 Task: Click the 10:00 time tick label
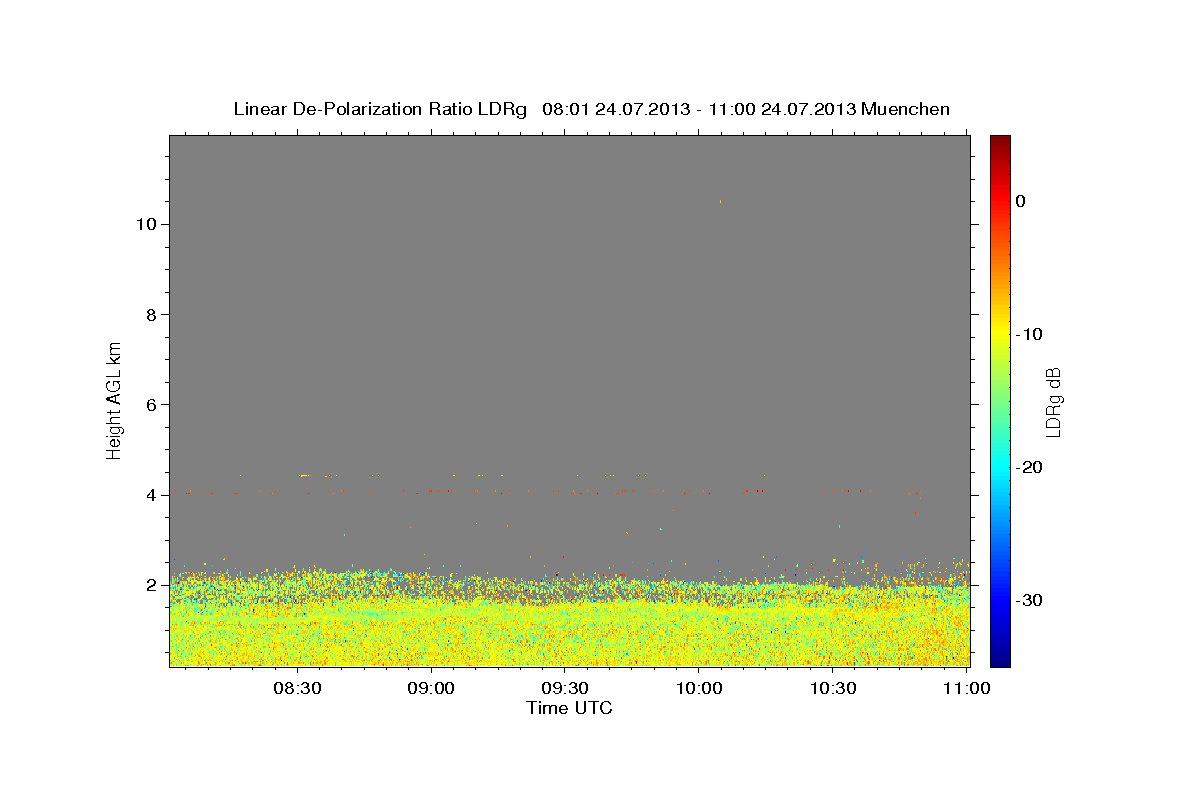pyautogui.click(x=699, y=688)
